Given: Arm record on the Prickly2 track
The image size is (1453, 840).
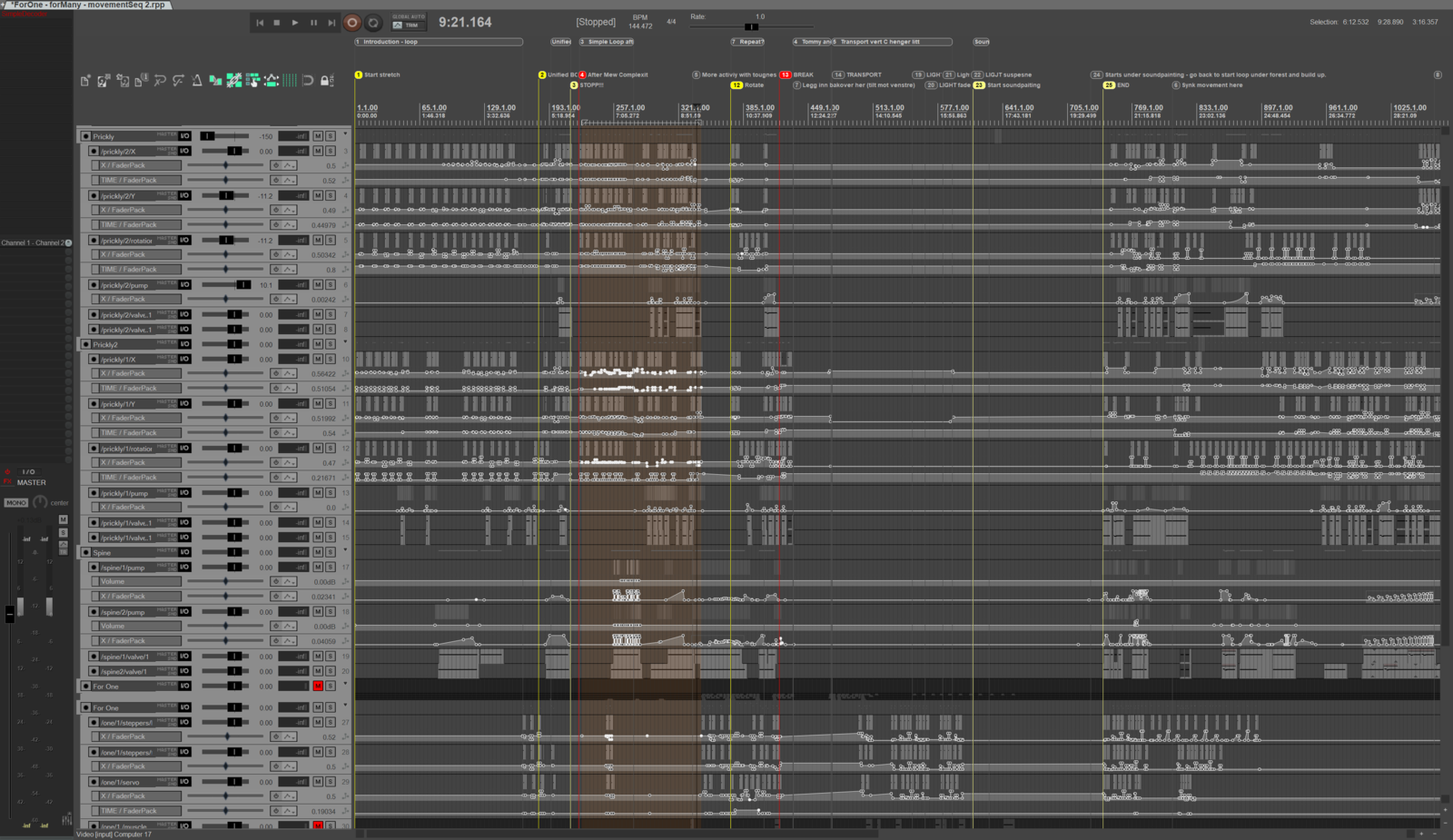Looking at the screenshot, I should [86, 345].
